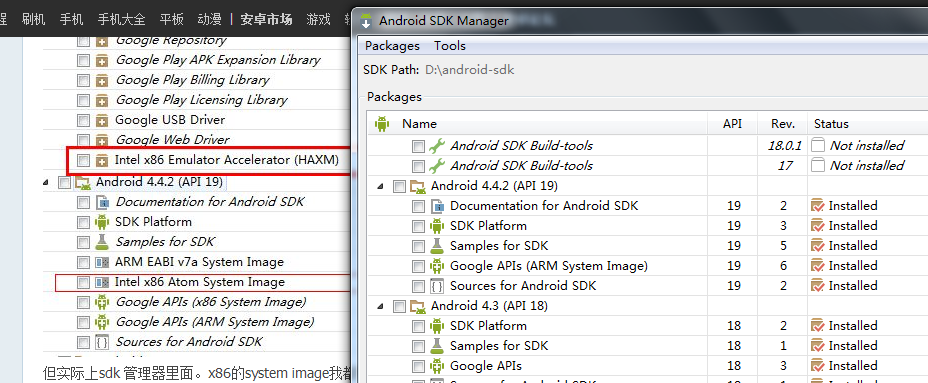Select Google Play Licensing Library row in webpage
Image resolution: width=928 pixels, height=383 pixels.
[x=201, y=100]
